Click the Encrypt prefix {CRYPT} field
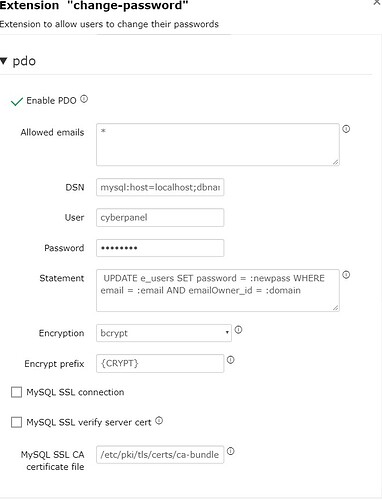Screen dimensions: 382x500 (160, 363)
